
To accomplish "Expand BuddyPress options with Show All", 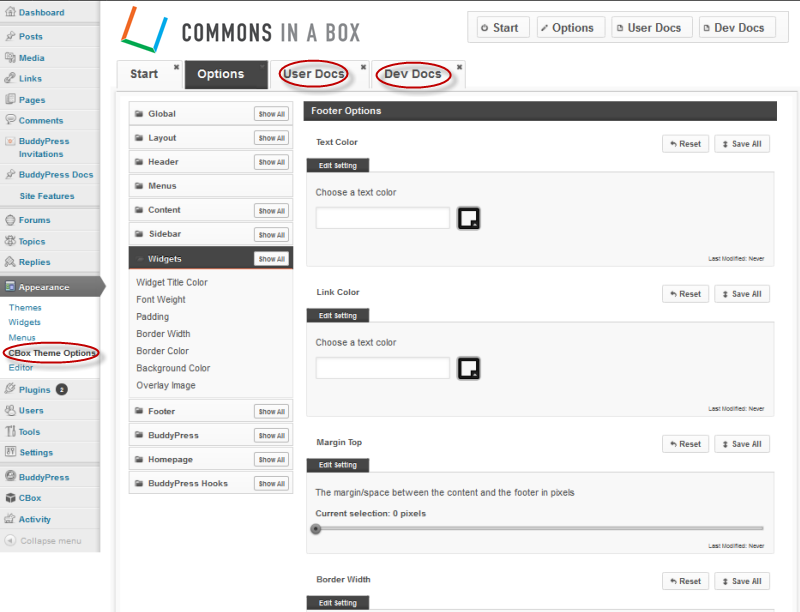I will [271, 435].
